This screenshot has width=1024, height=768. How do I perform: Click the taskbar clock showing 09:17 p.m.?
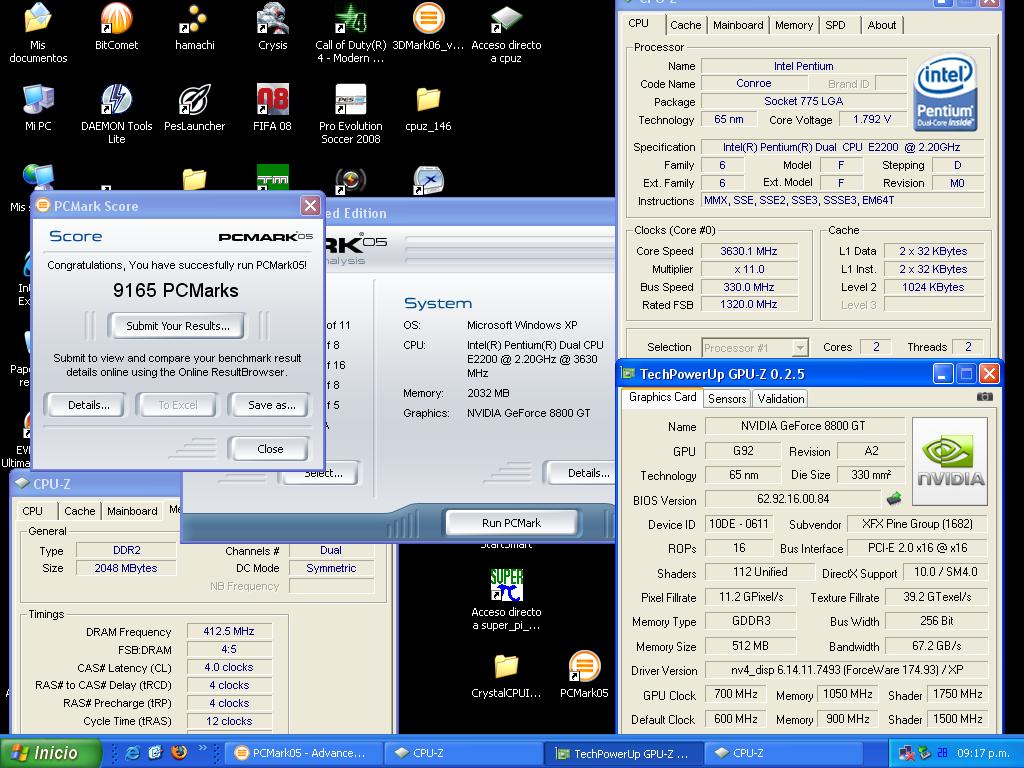(983, 753)
